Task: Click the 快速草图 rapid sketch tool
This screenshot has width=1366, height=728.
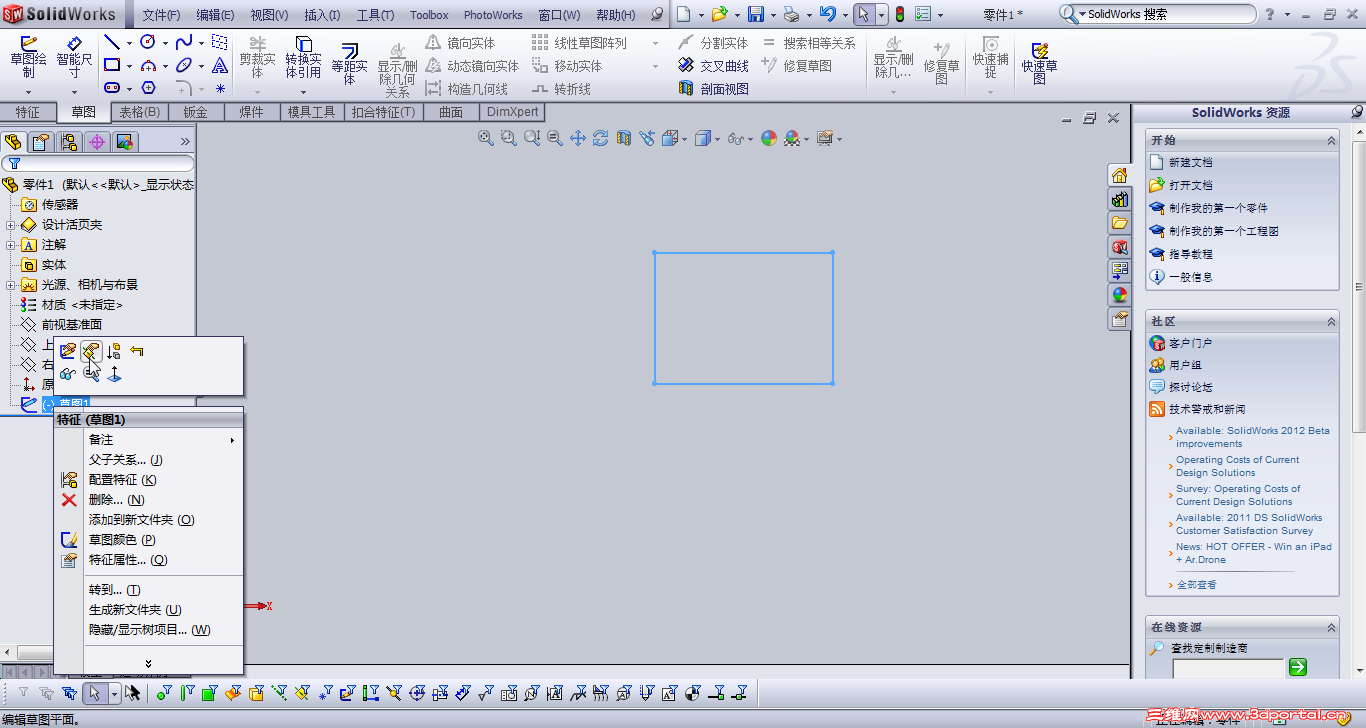Action: pyautogui.click(x=1040, y=63)
